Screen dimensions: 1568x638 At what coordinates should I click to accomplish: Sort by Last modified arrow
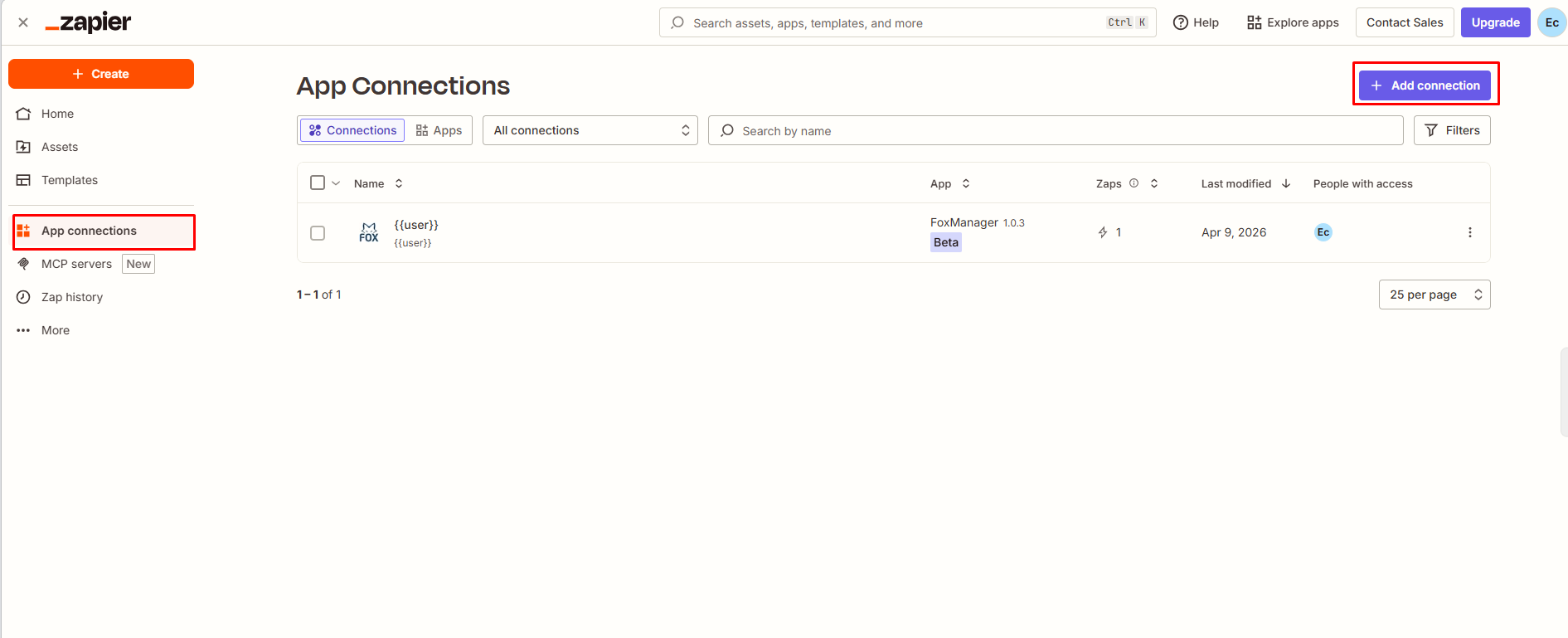click(1286, 183)
